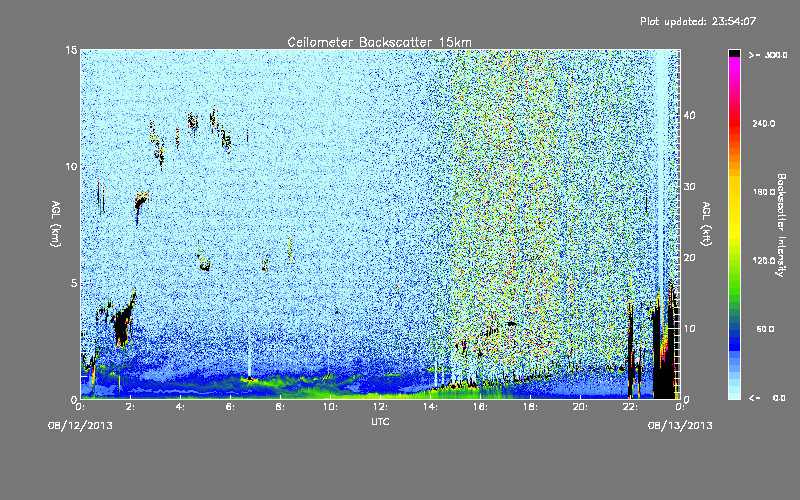
Task: Pick the black top segment of the colorbar
Action: tap(734, 53)
